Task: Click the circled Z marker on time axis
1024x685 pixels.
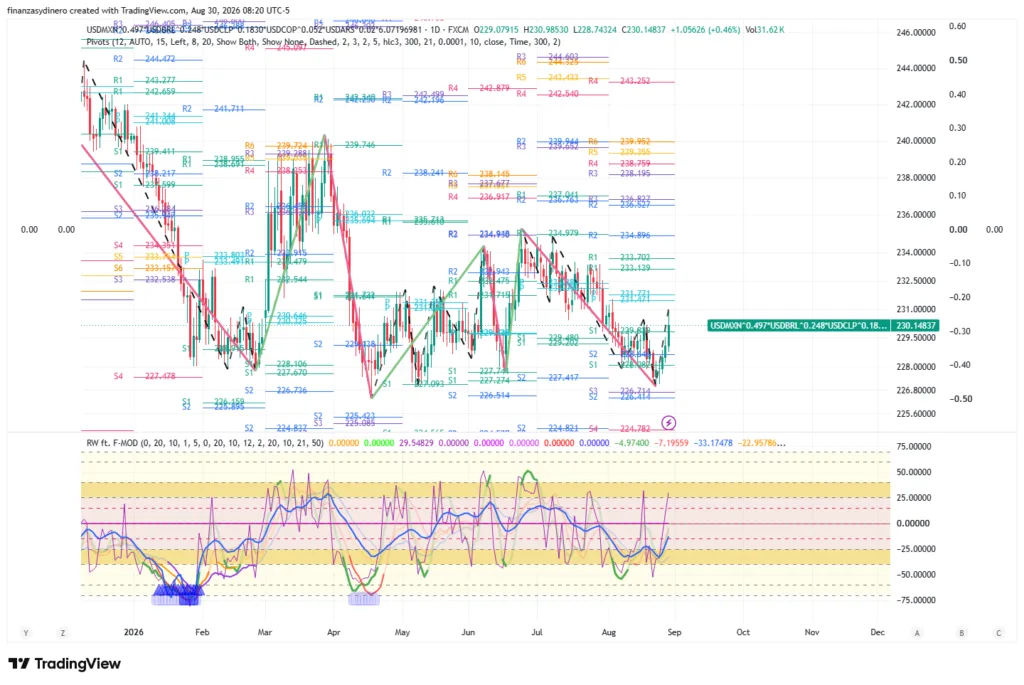Action: (63, 632)
